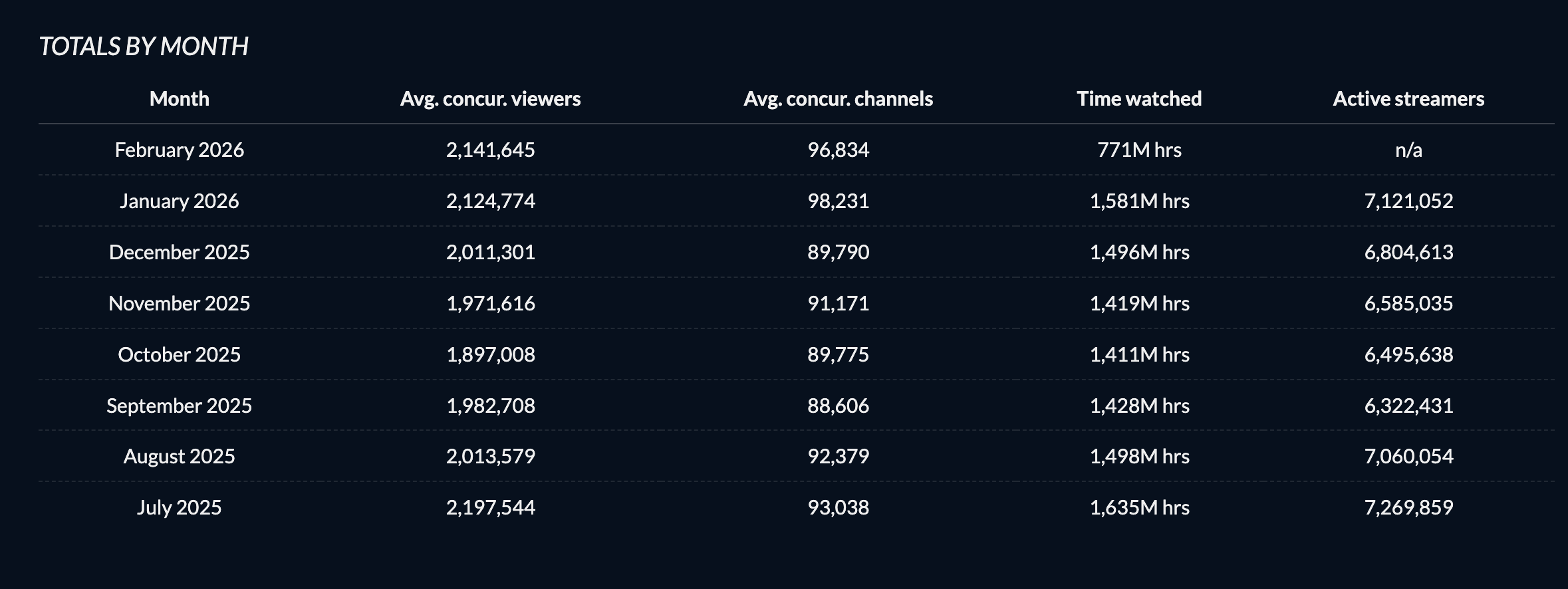Click the Active streamers column header
Viewport: 1568px width, 589px height.
(x=1408, y=98)
